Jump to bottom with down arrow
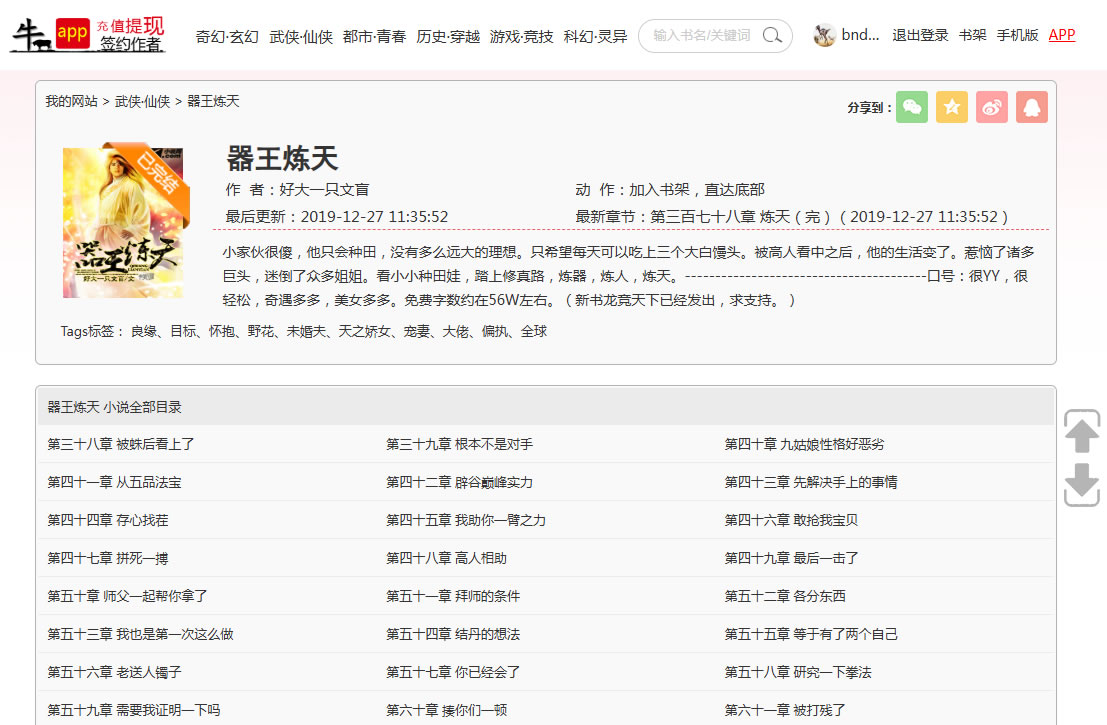Viewport: 1107px width, 725px height. [1082, 484]
